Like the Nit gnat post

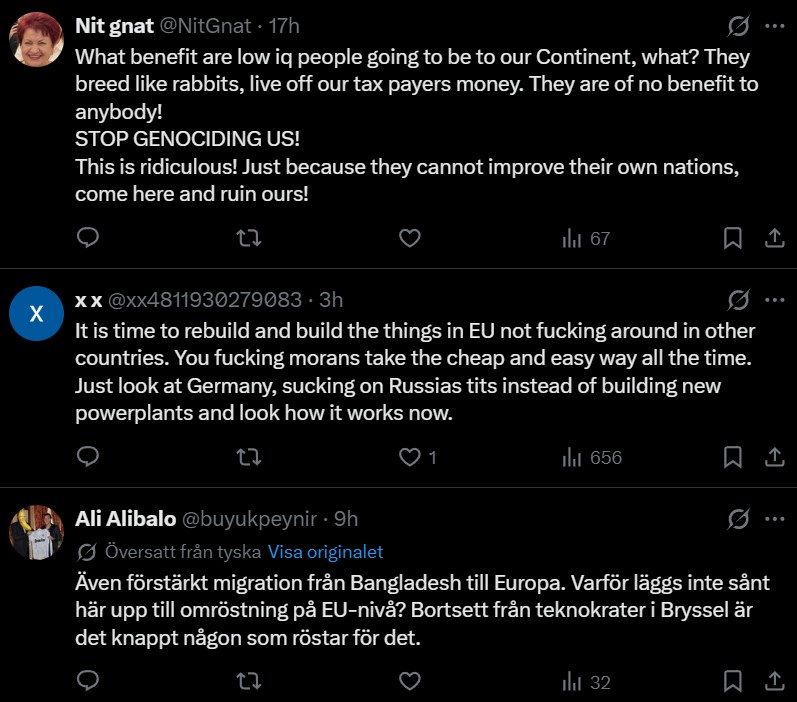coord(409,238)
